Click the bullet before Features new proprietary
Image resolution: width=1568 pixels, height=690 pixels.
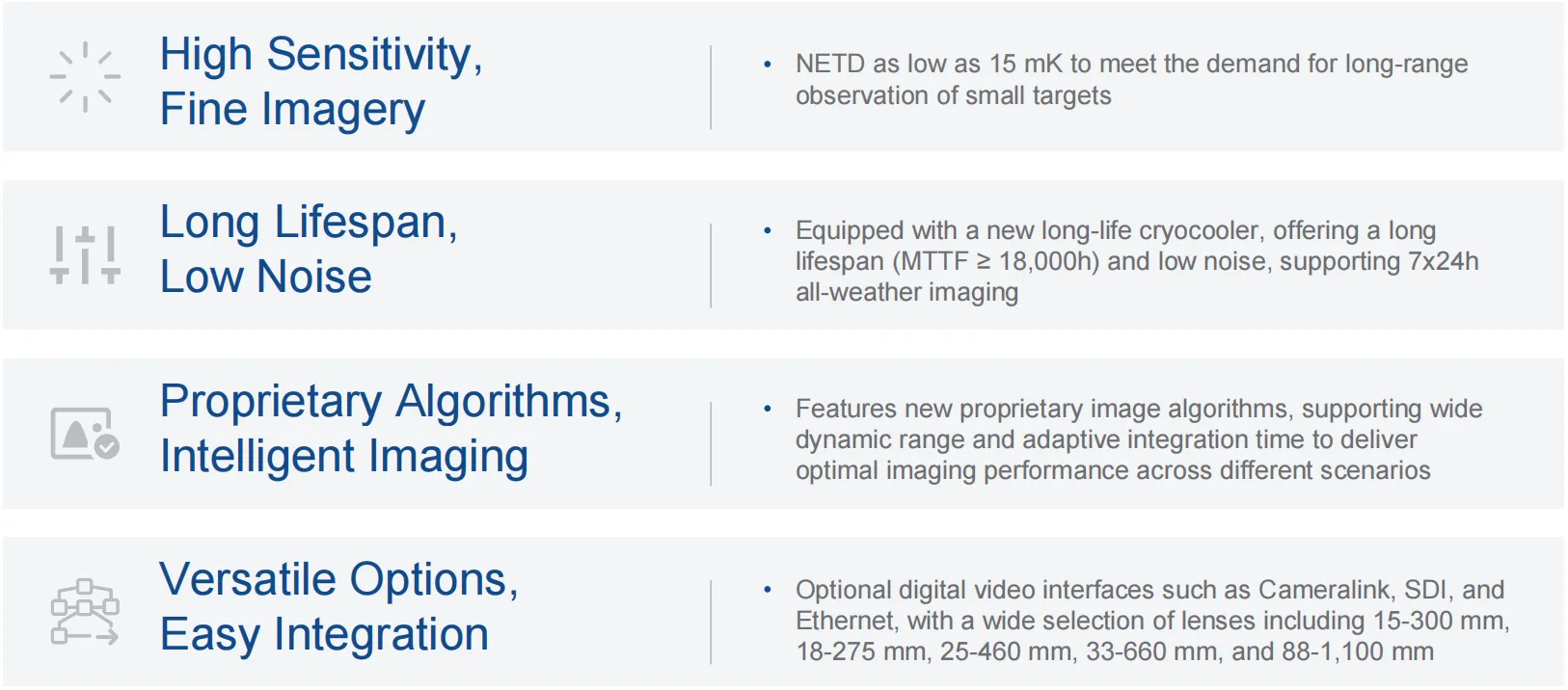[768, 410]
